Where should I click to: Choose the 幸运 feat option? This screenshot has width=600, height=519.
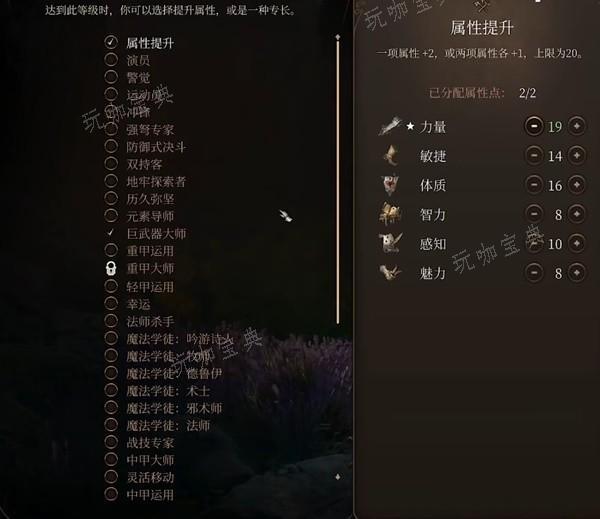coord(138,304)
